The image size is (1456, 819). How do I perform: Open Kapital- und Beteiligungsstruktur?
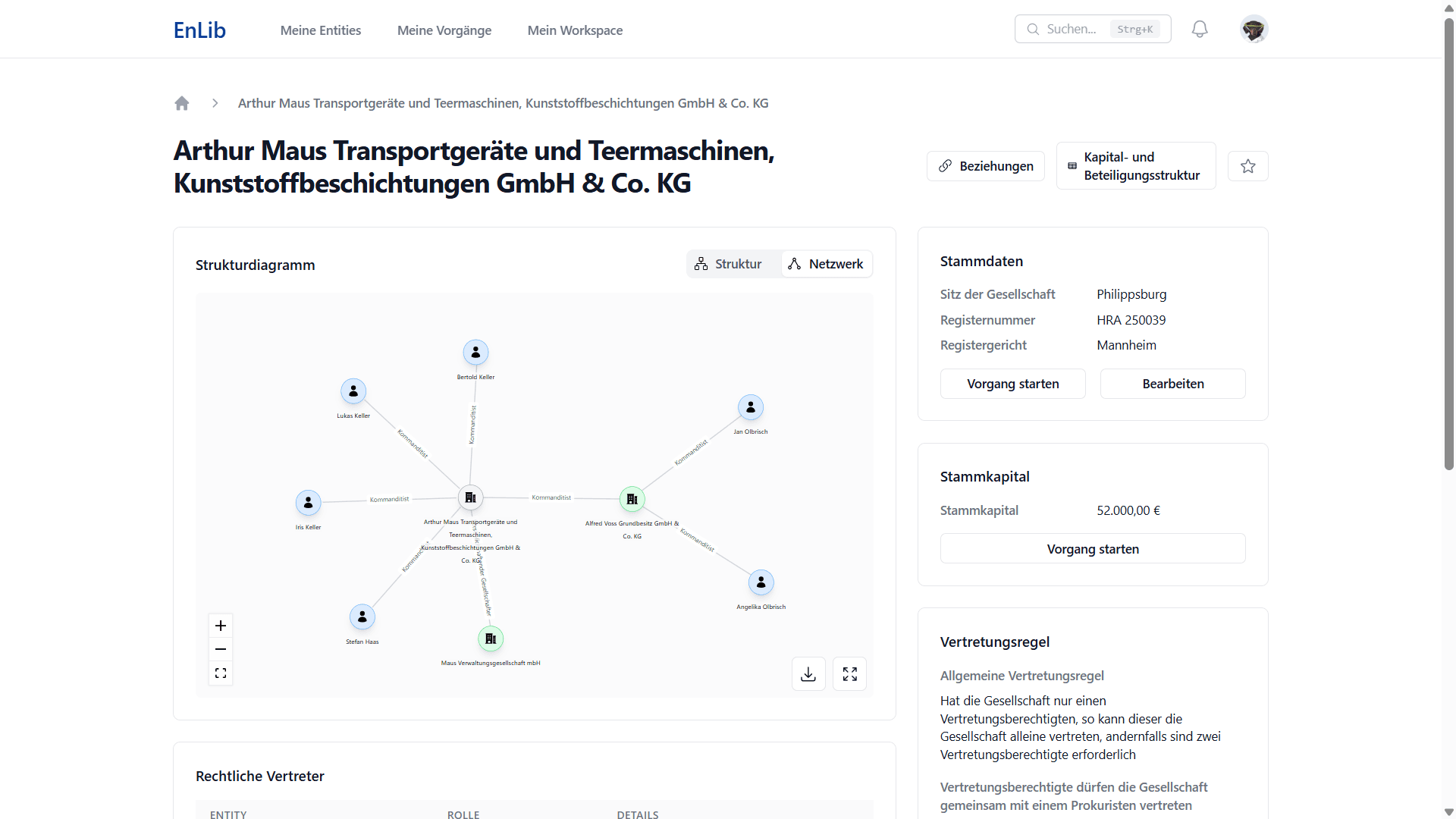(x=1135, y=165)
